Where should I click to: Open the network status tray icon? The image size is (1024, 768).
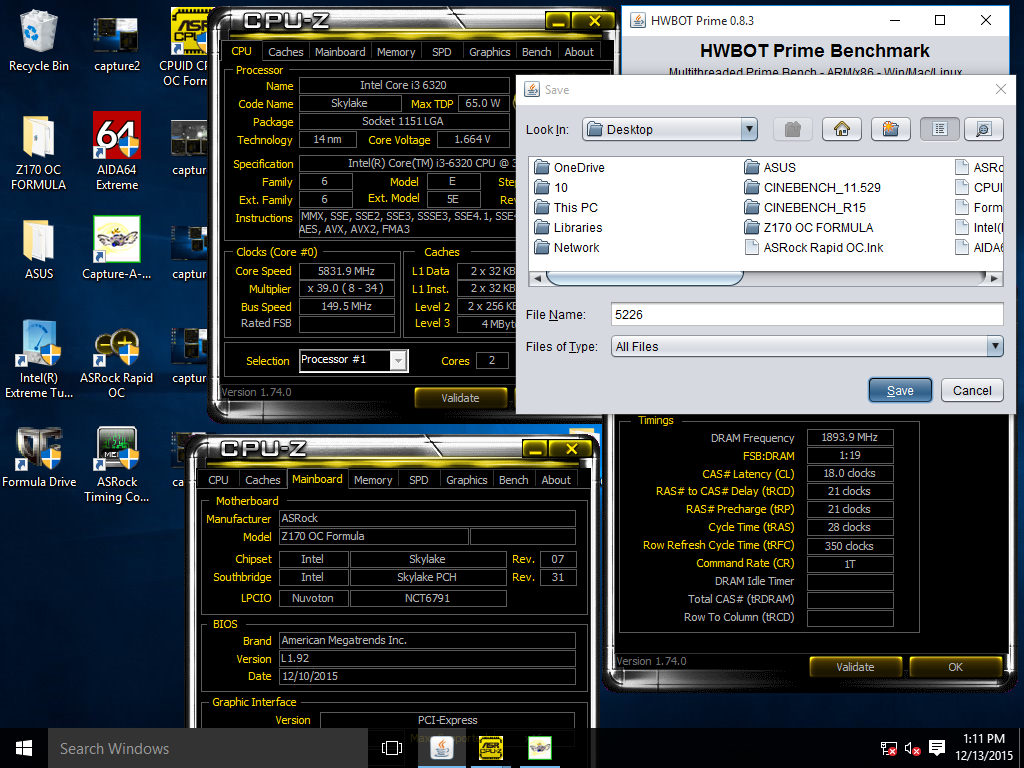888,748
